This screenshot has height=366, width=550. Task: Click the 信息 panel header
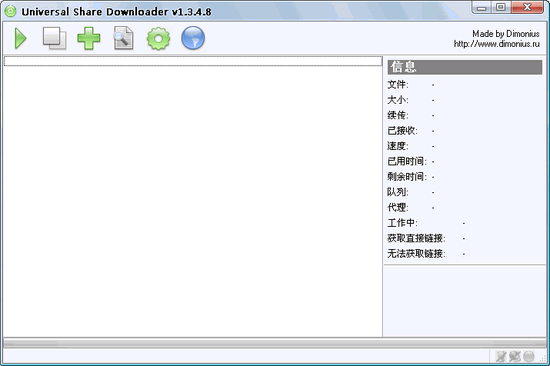point(465,67)
